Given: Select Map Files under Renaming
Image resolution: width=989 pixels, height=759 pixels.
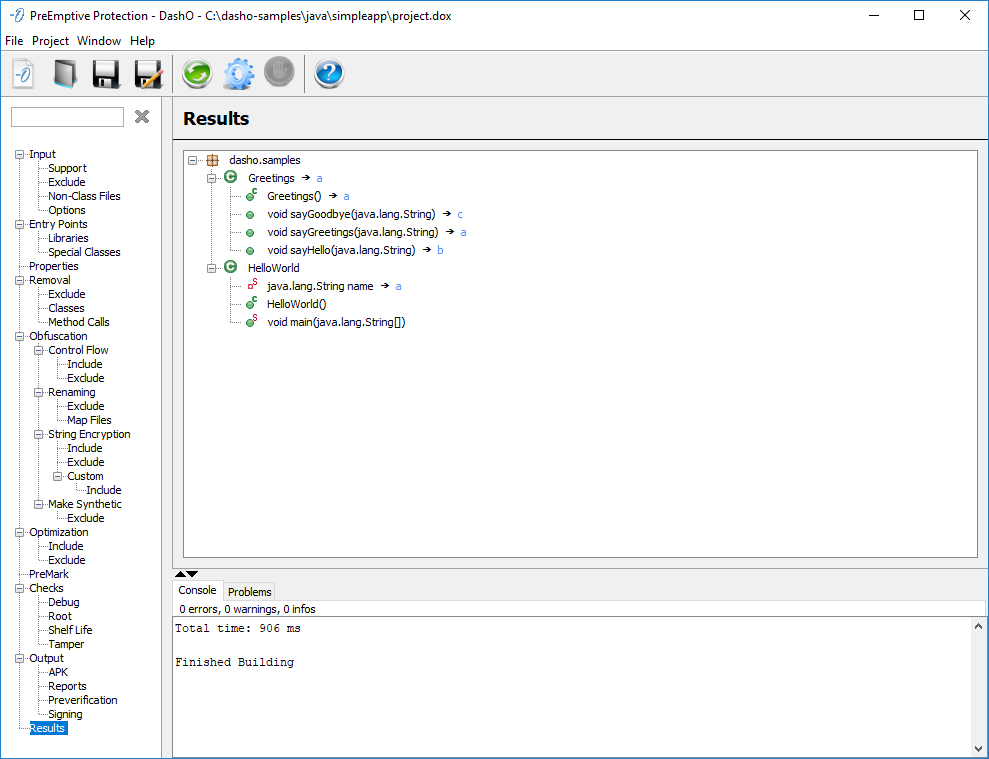Looking at the screenshot, I should [x=89, y=420].
